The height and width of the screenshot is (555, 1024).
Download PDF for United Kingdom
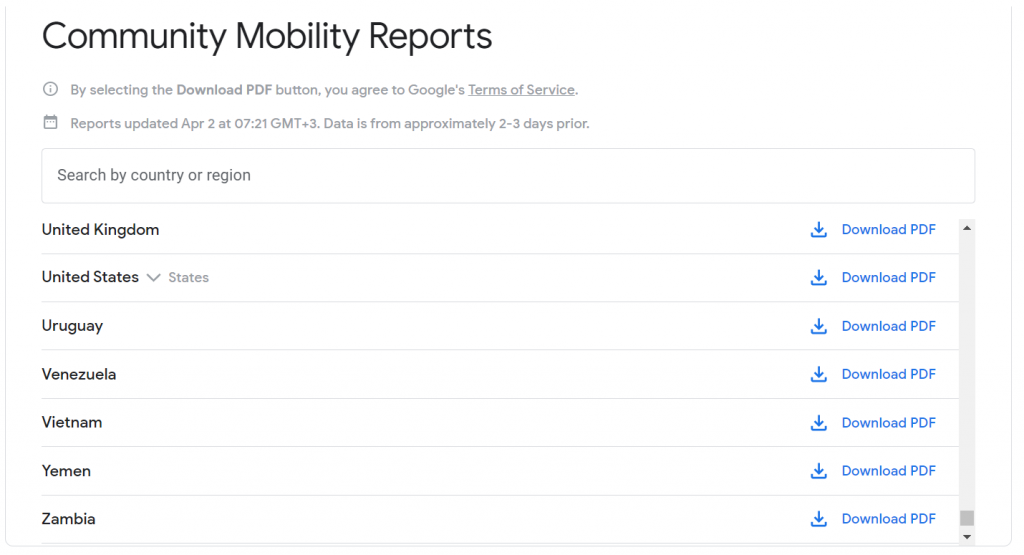point(888,230)
